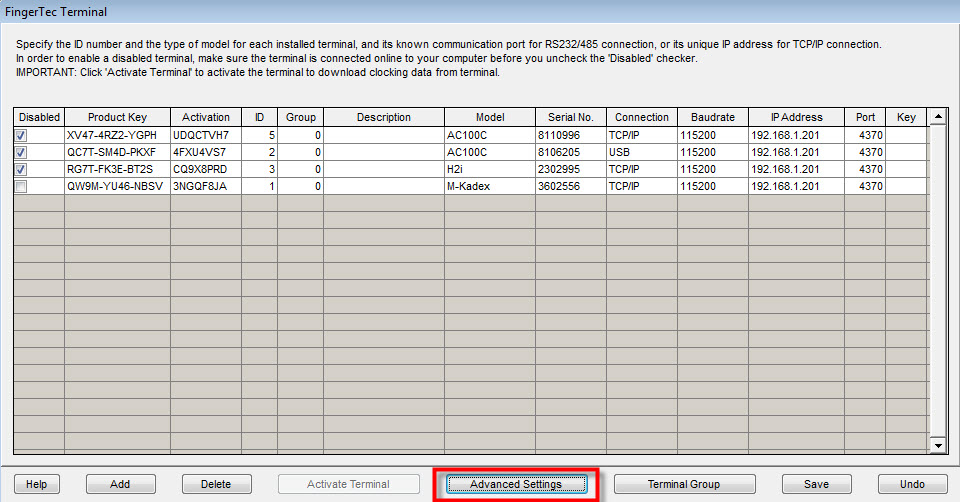Click the Description column header
This screenshot has width=960, height=502.
tap(384, 117)
